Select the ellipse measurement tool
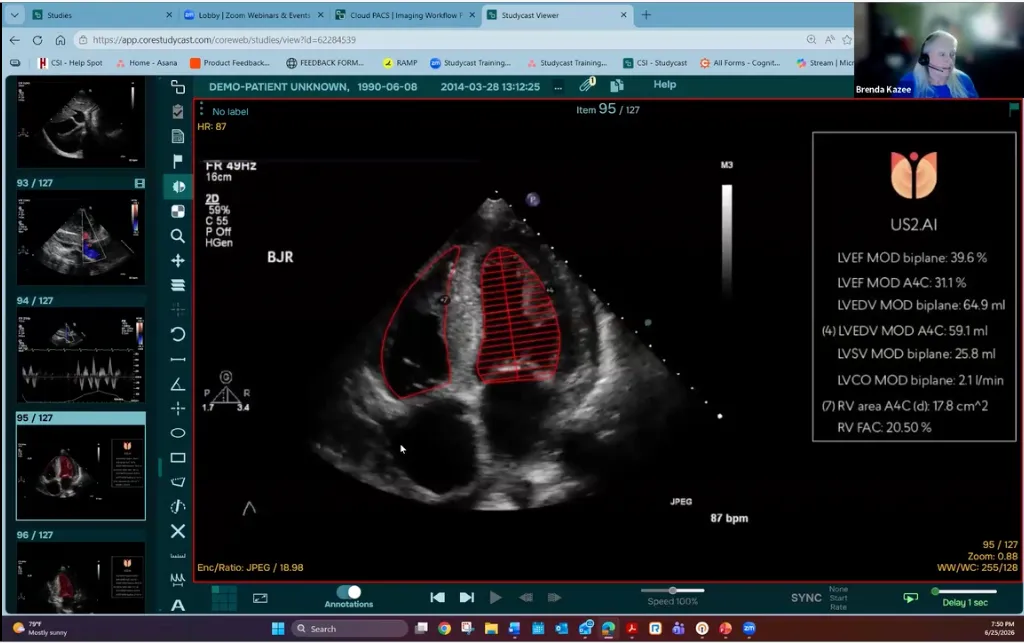Viewport: 1024px width, 643px height. pos(178,433)
